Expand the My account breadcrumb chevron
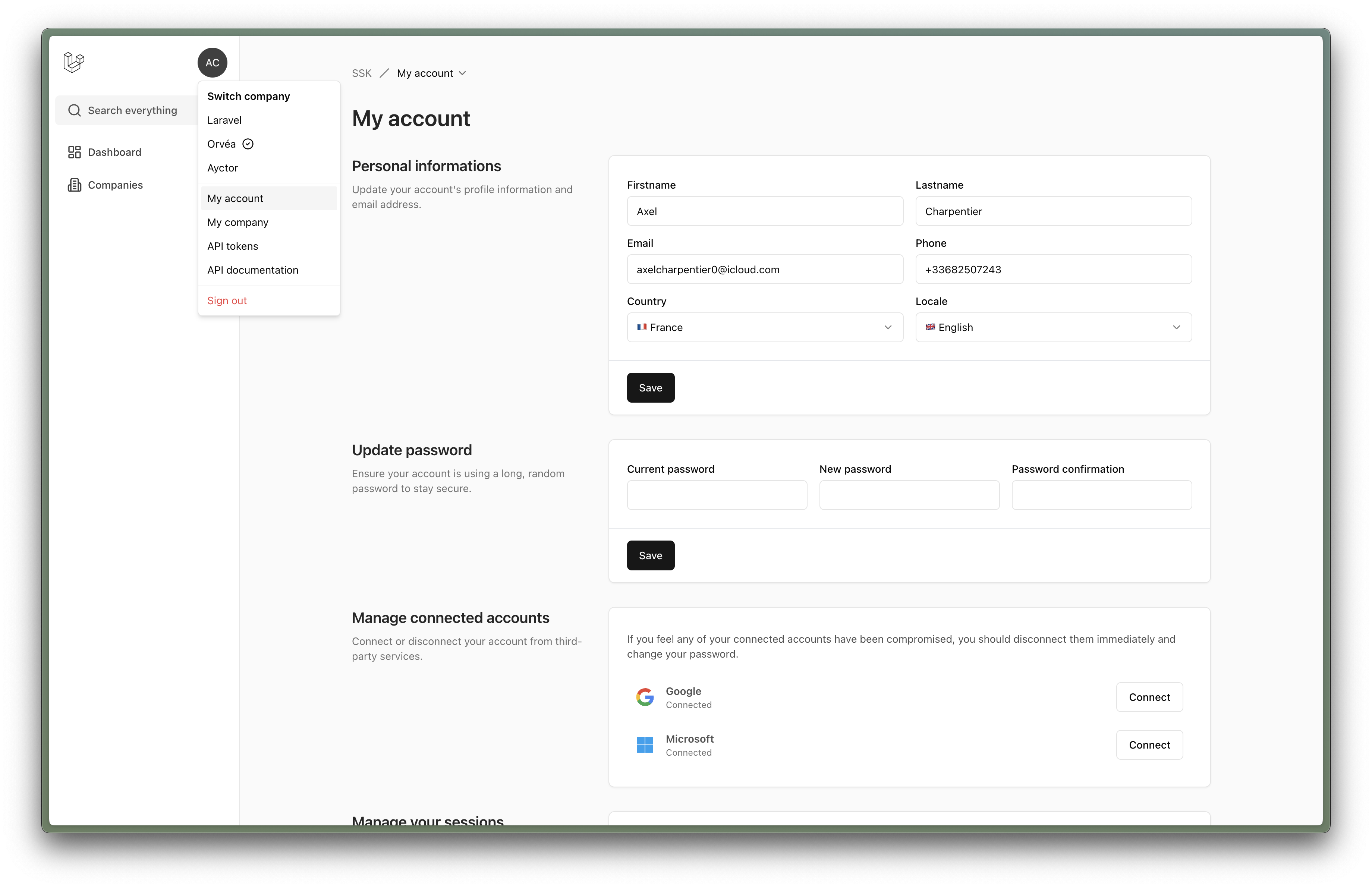The width and height of the screenshot is (1372, 888). coord(462,74)
